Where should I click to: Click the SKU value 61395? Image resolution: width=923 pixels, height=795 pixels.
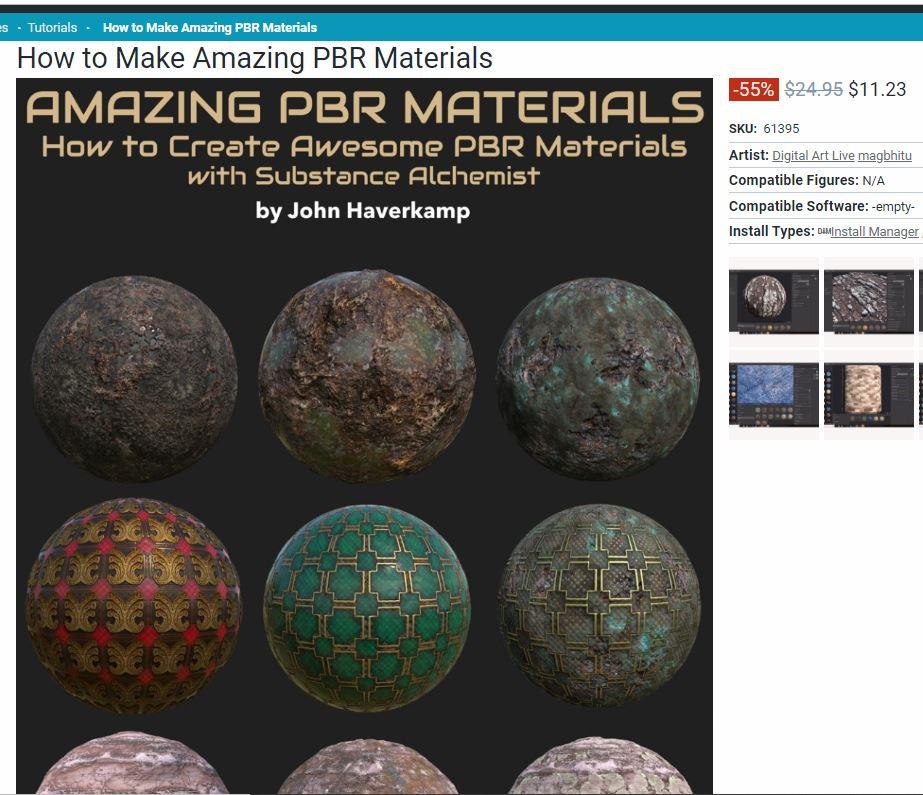click(x=781, y=129)
